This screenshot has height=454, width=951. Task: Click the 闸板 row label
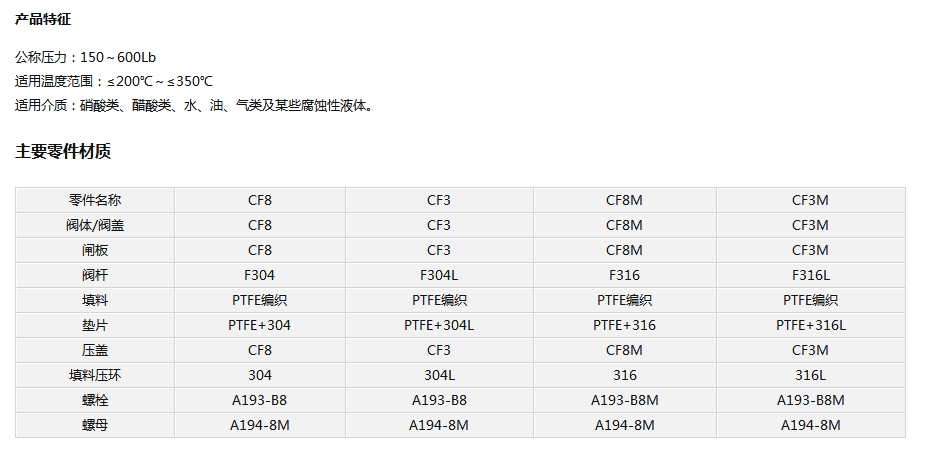pos(95,250)
